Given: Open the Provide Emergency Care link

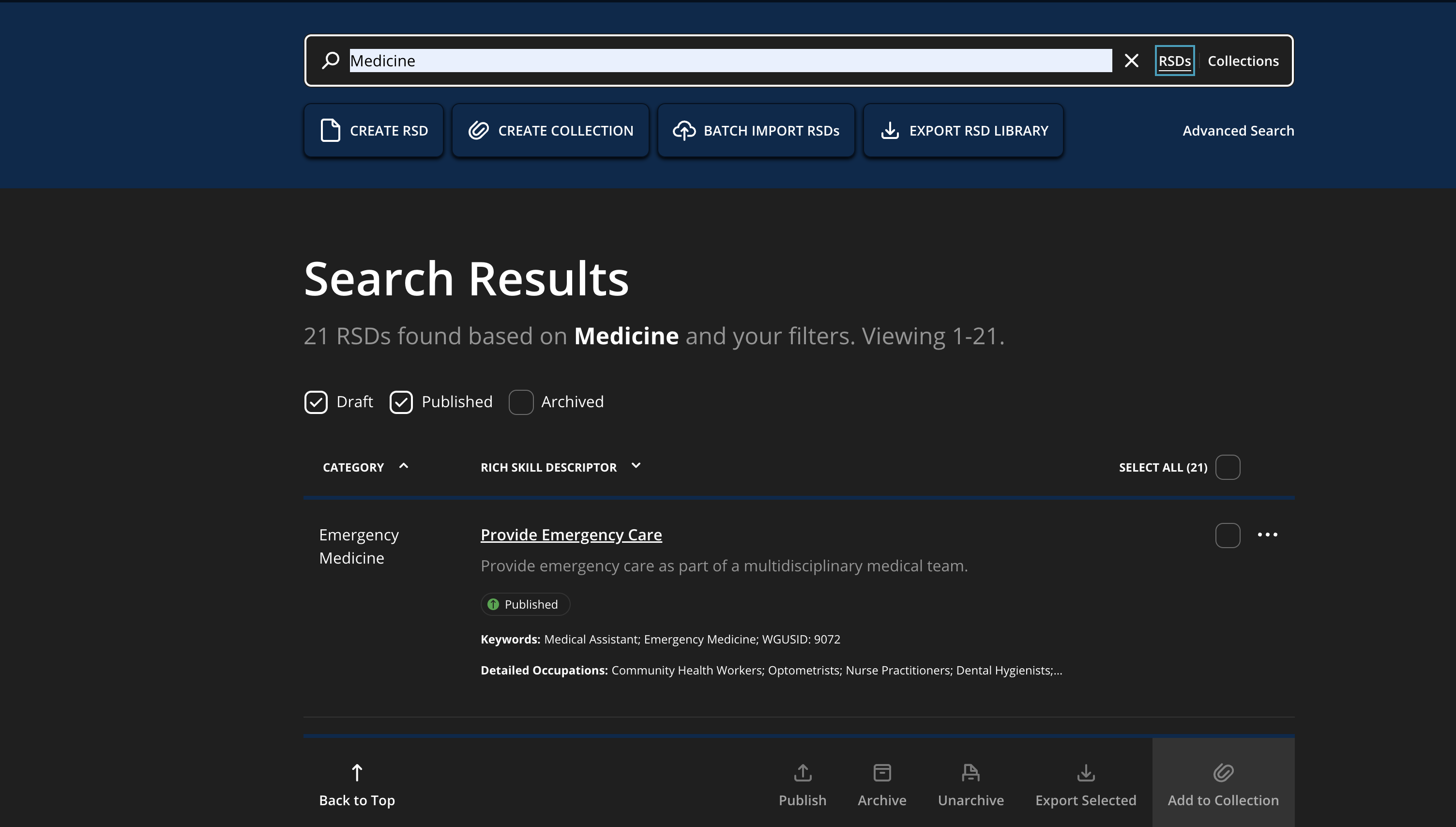Looking at the screenshot, I should pos(571,535).
